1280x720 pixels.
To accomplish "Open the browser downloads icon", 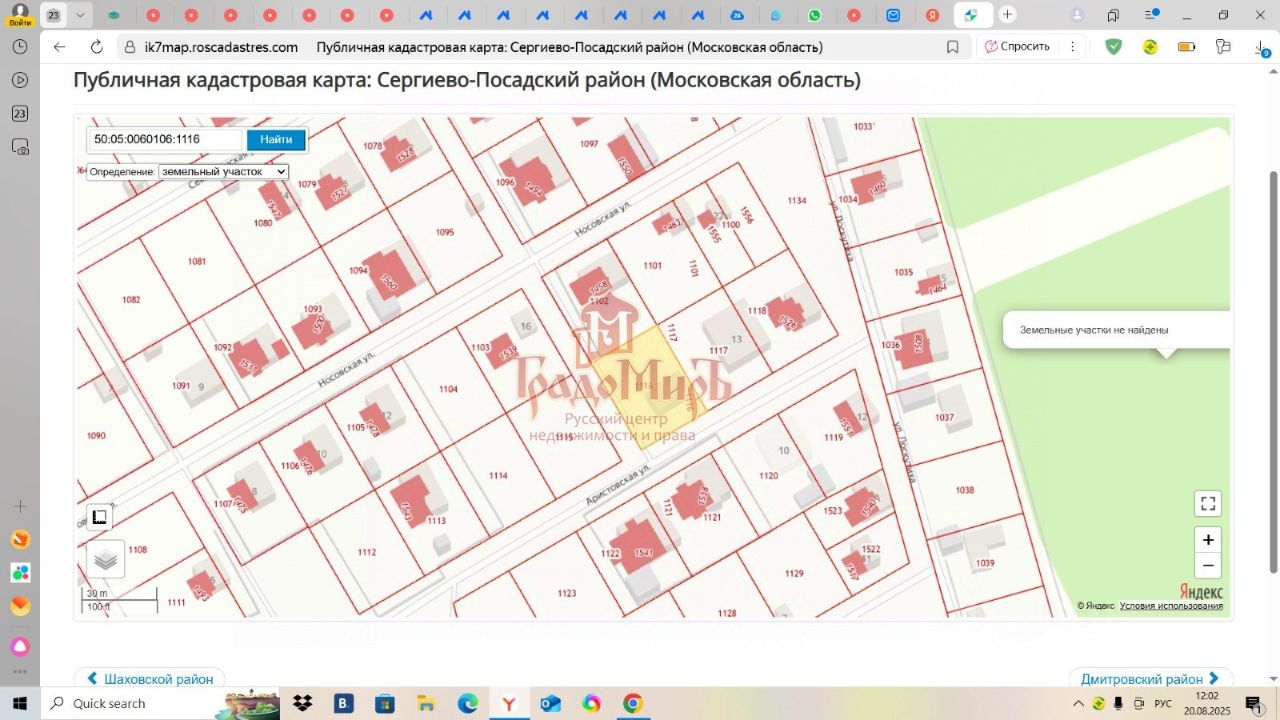I will click(1261, 47).
